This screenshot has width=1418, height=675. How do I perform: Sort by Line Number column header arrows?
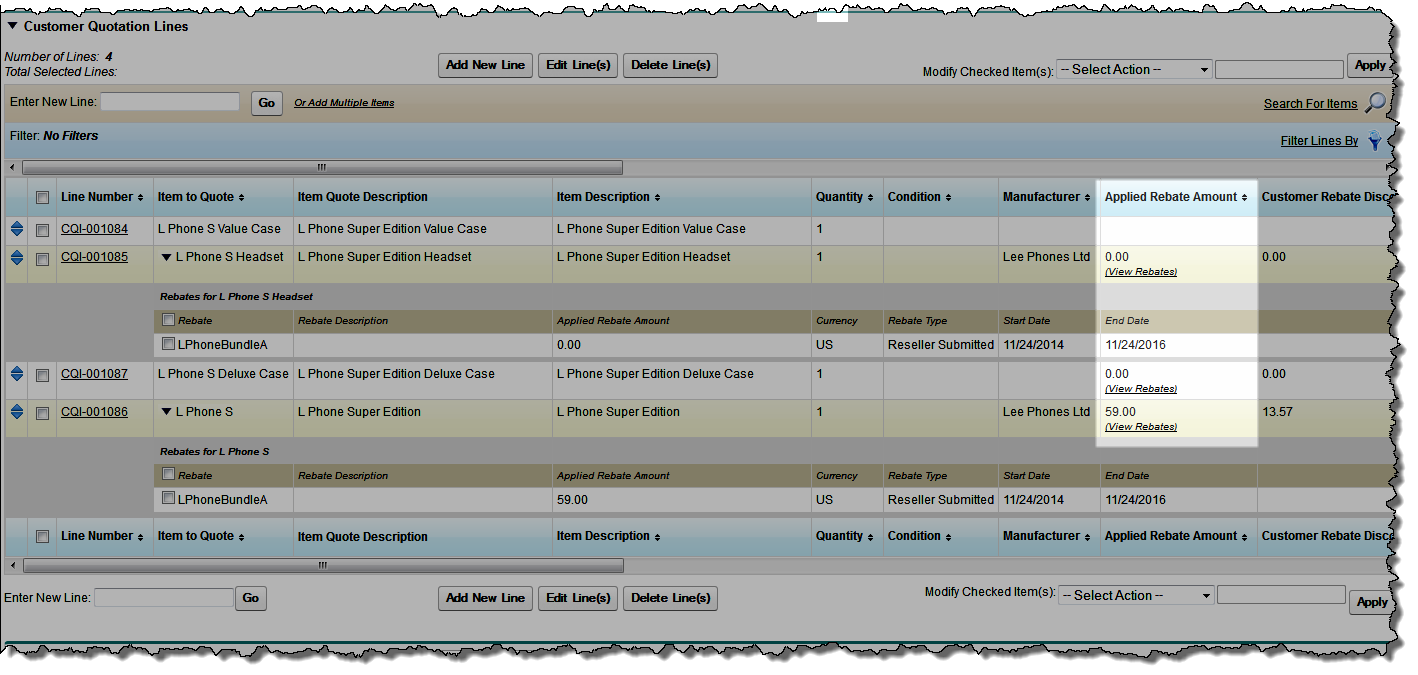141,198
